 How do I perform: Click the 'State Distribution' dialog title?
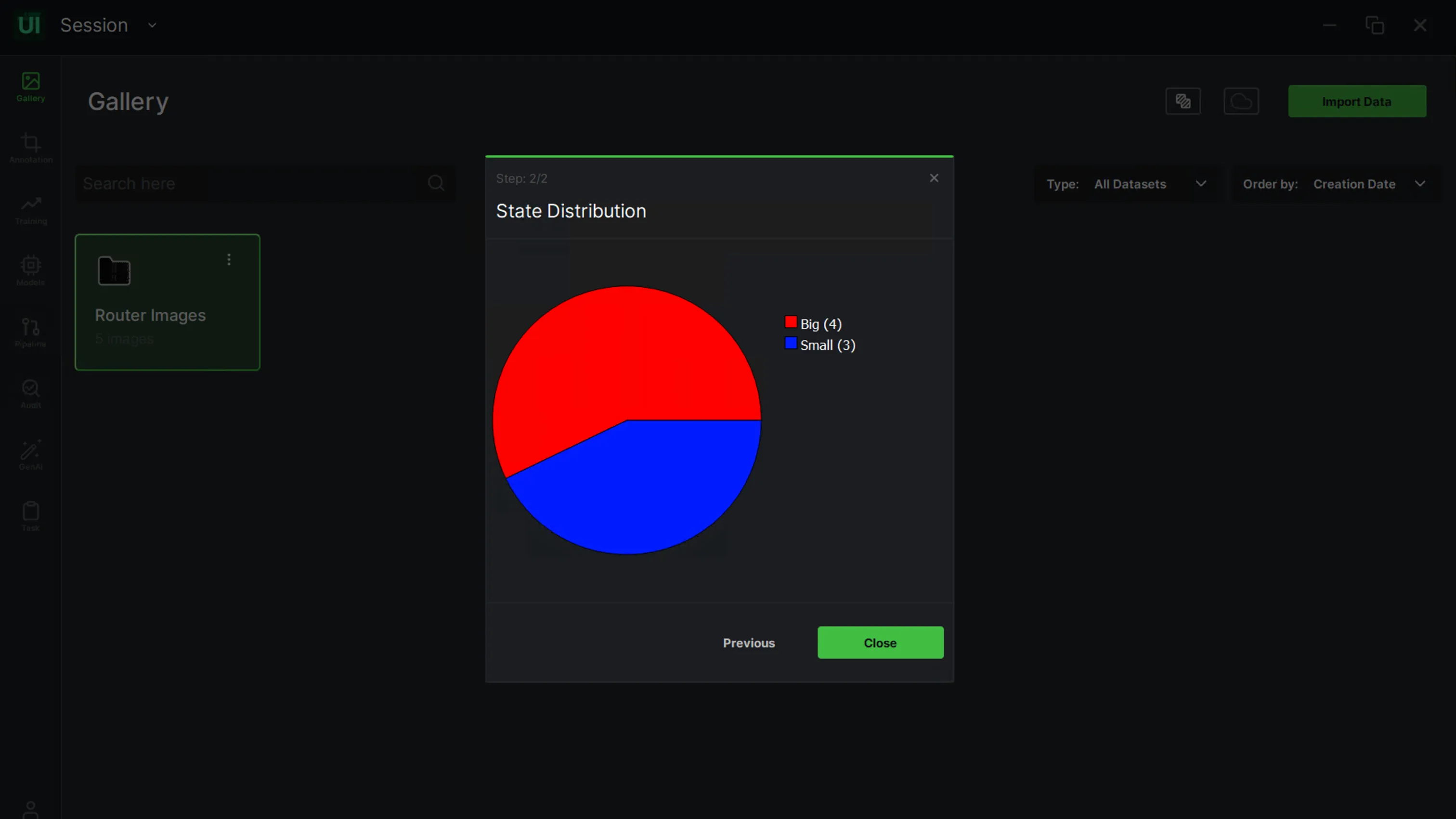[571, 211]
